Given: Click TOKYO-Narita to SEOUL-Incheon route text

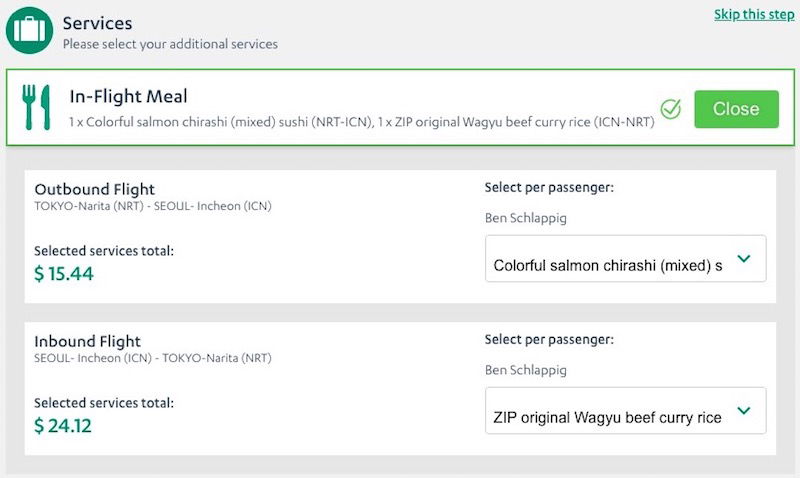Looking at the screenshot, I should [x=153, y=206].
